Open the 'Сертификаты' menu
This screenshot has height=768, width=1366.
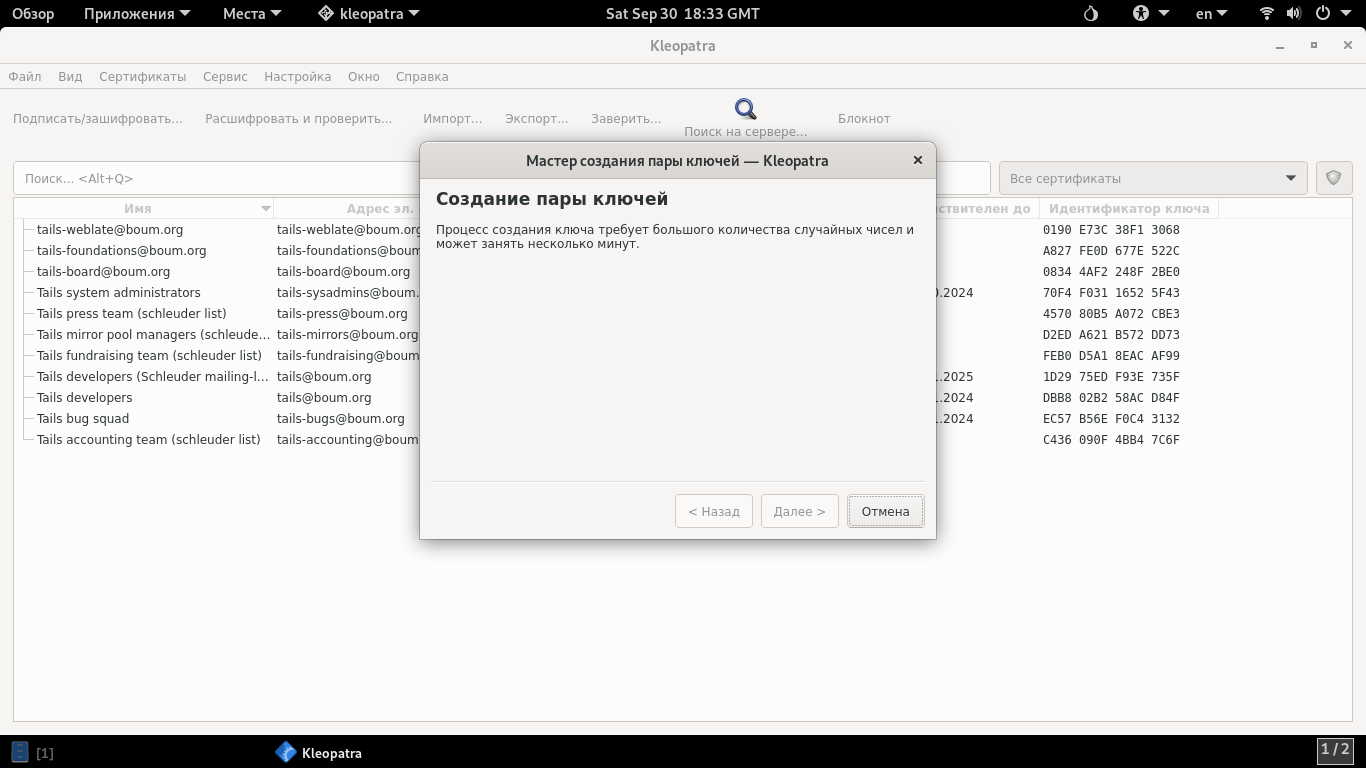click(142, 77)
